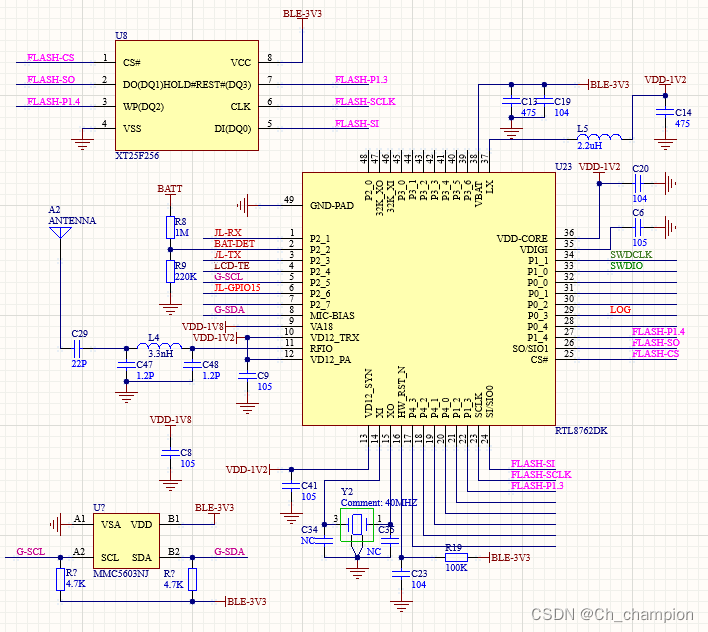The height and width of the screenshot is (632, 708).
Task: Click the Comment: 40MHZ text
Action: pyautogui.click(x=379, y=502)
